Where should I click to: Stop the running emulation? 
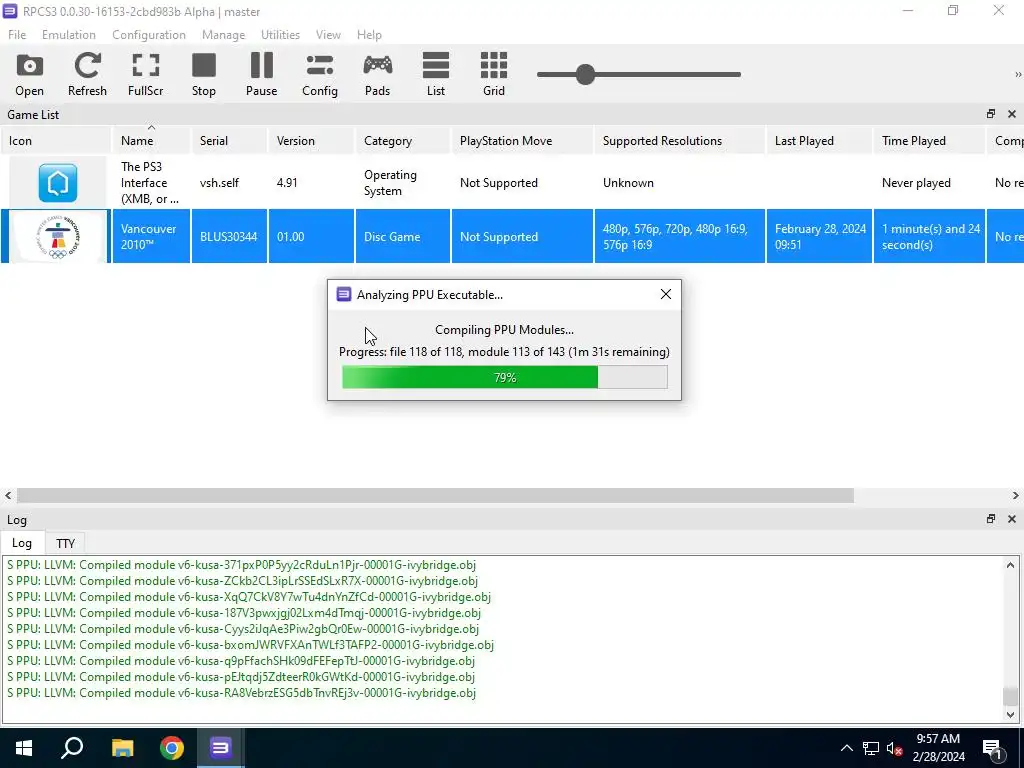tap(204, 74)
